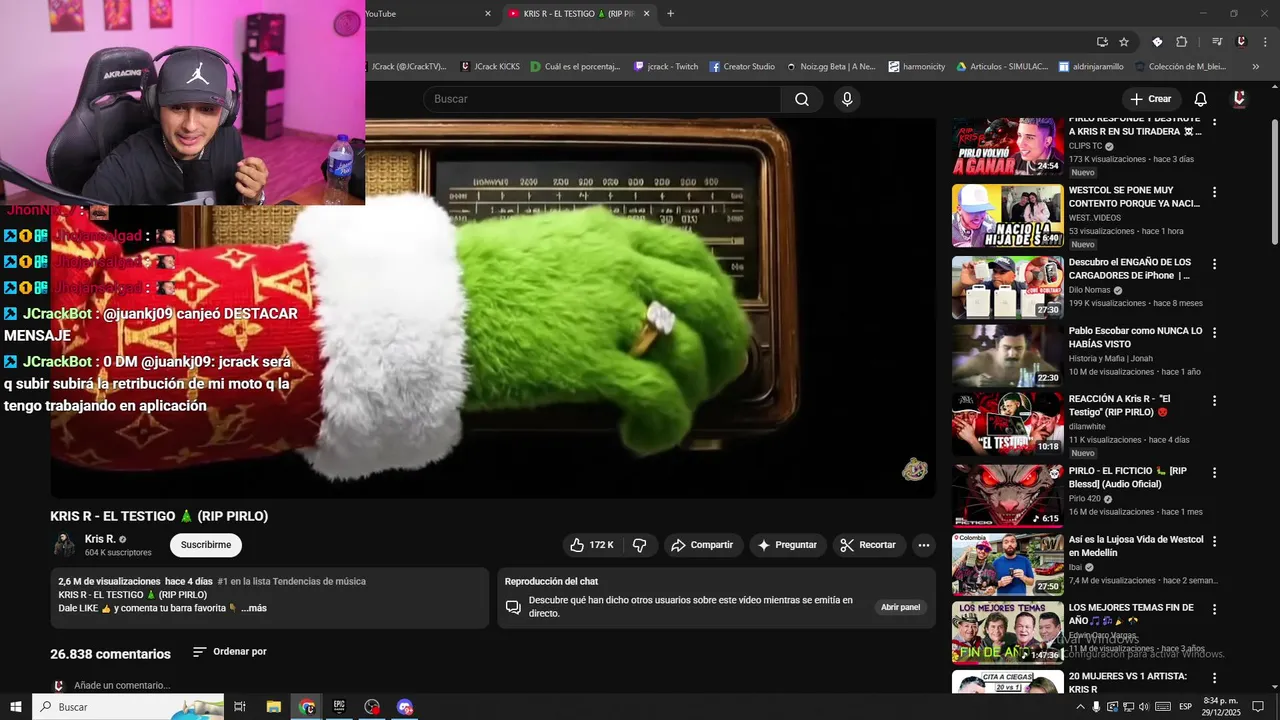The image size is (1280, 720).
Task: Open YouTube account avatar menu
Action: pyautogui.click(x=1239, y=99)
